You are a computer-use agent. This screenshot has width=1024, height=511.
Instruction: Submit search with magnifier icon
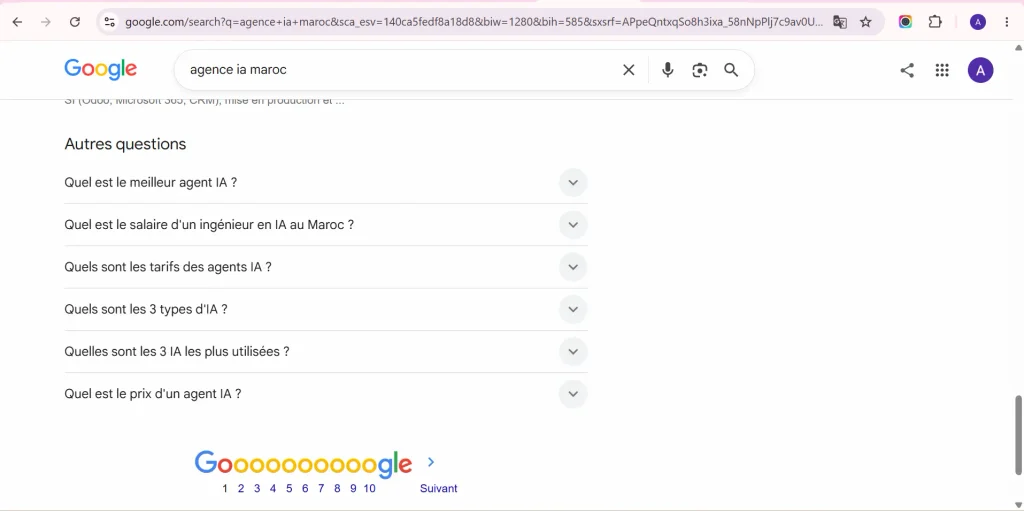(731, 70)
